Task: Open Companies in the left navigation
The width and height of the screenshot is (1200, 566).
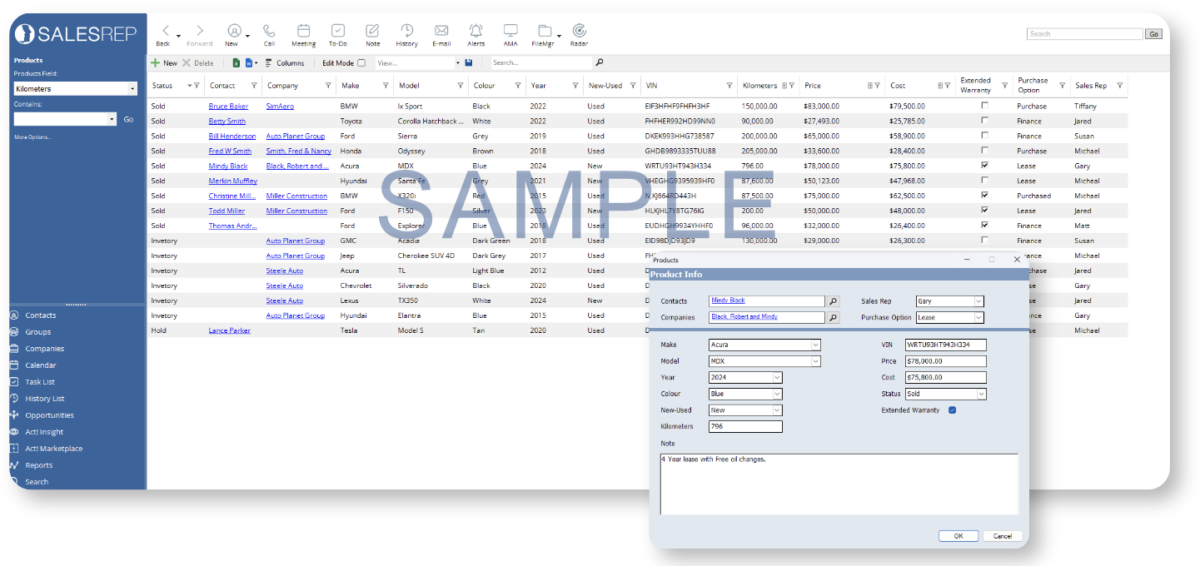Action: click(x=44, y=349)
